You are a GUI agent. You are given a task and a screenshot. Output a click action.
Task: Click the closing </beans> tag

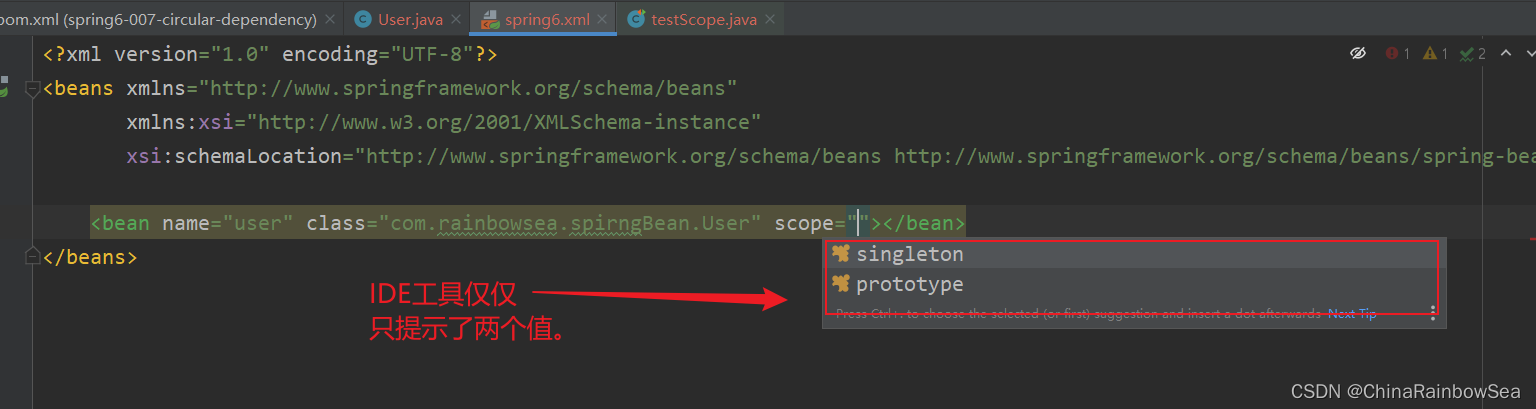(x=90, y=256)
